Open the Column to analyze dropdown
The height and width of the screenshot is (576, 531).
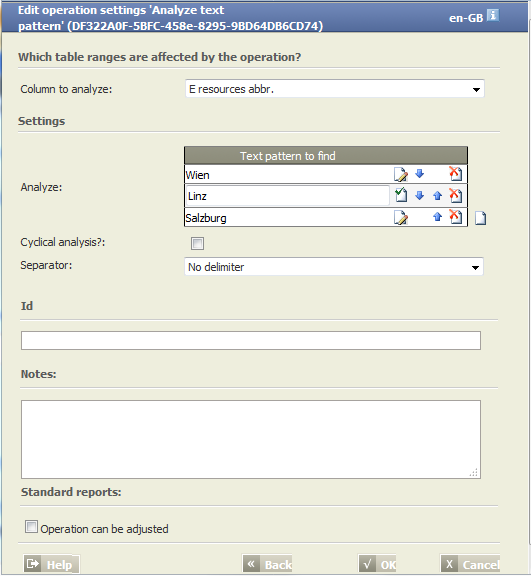coord(335,89)
